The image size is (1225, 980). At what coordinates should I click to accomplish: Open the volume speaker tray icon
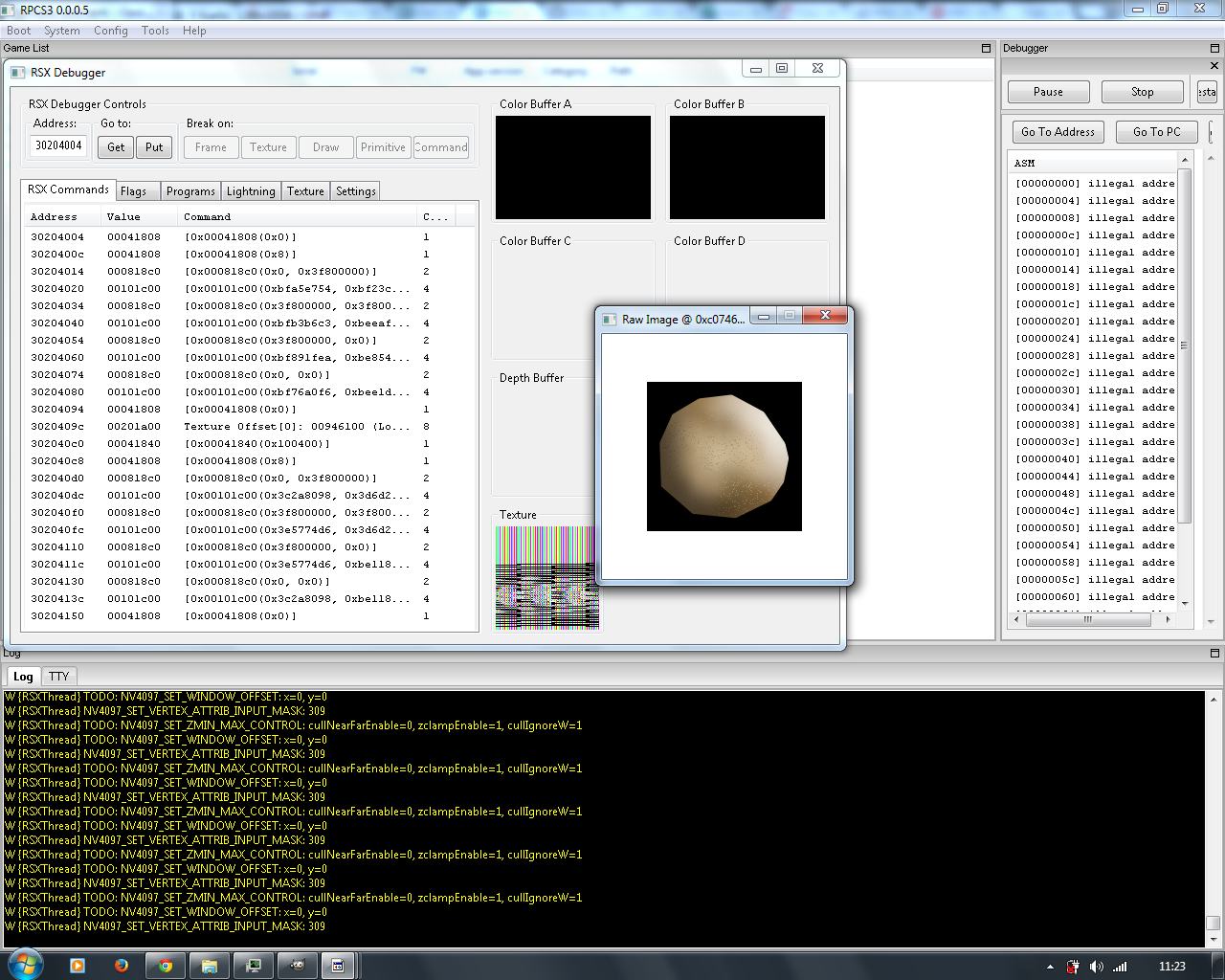tap(1097, 967)
